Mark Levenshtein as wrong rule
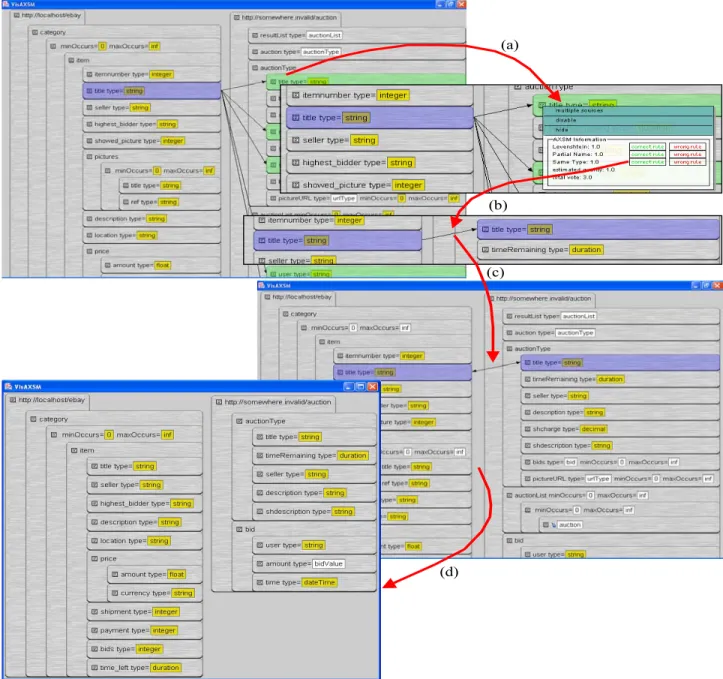The width and height of the screenshot is (723, 679). tap(687, 147)
